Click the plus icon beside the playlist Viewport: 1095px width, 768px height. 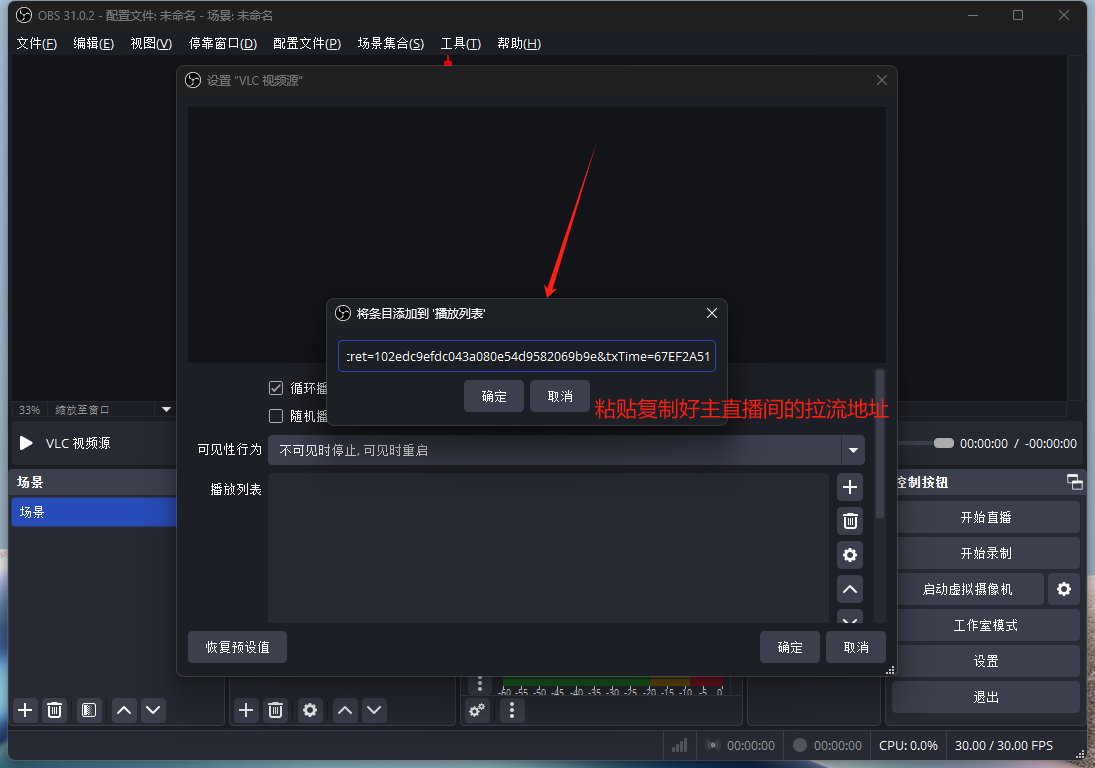[850, 488]
